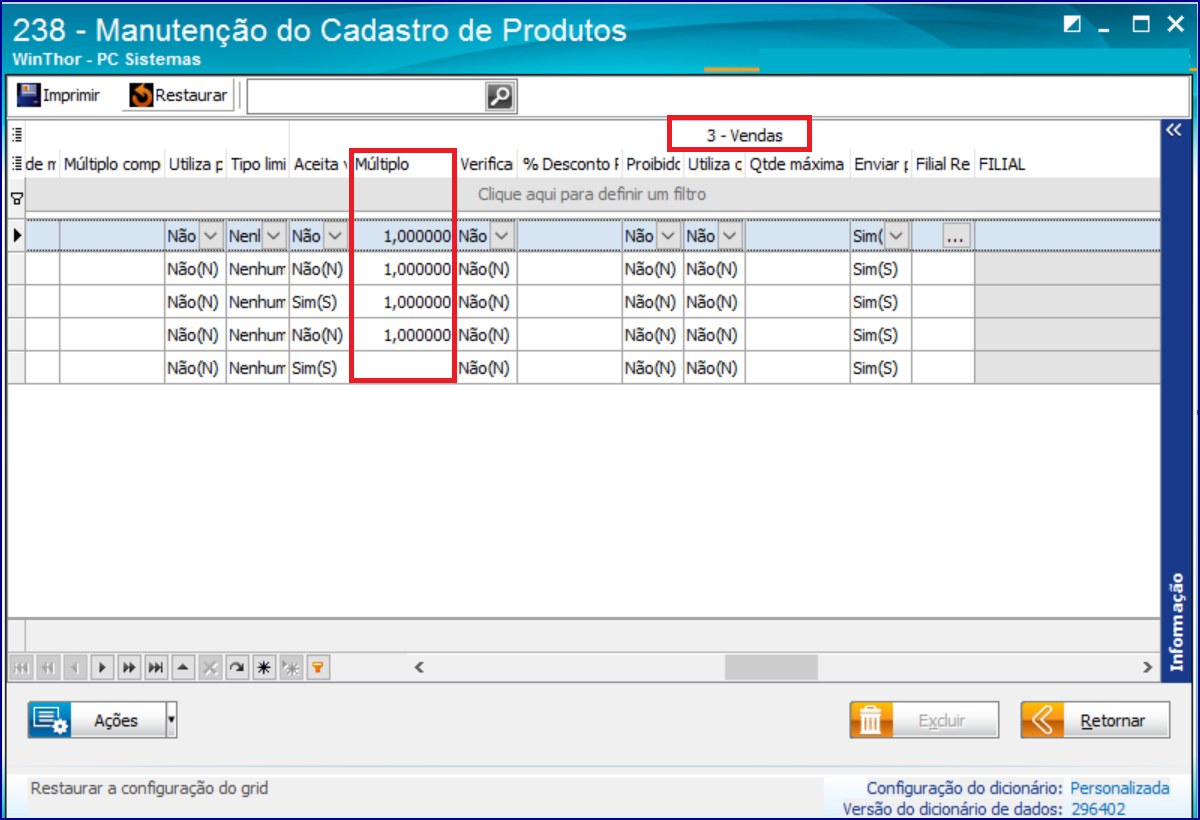Click the next page double-arrow button
This screenshot has width=1200, height=820.
(x=128, y=667)
